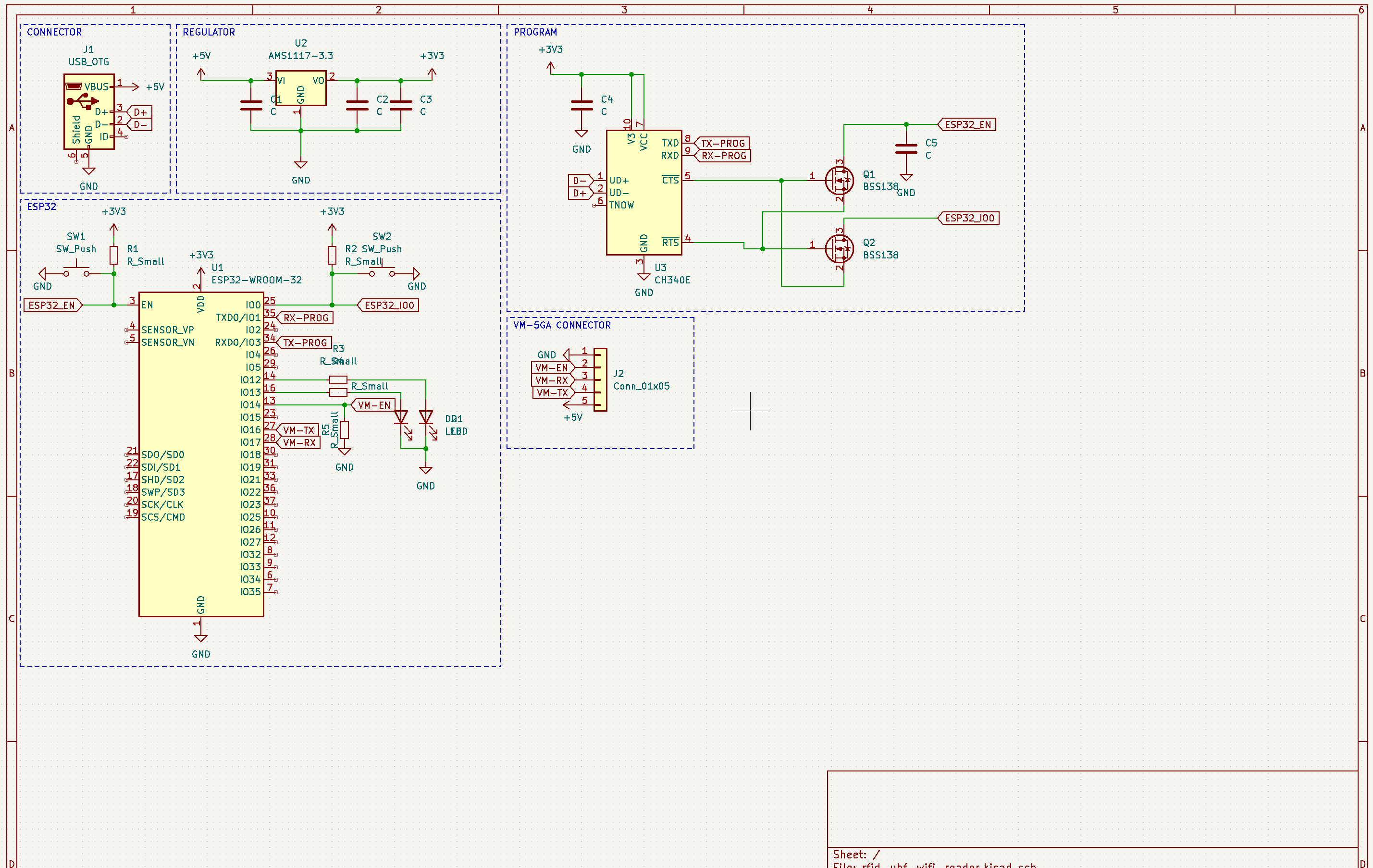Select resistor R2 below the +3V3 symbol

(332, 256)
